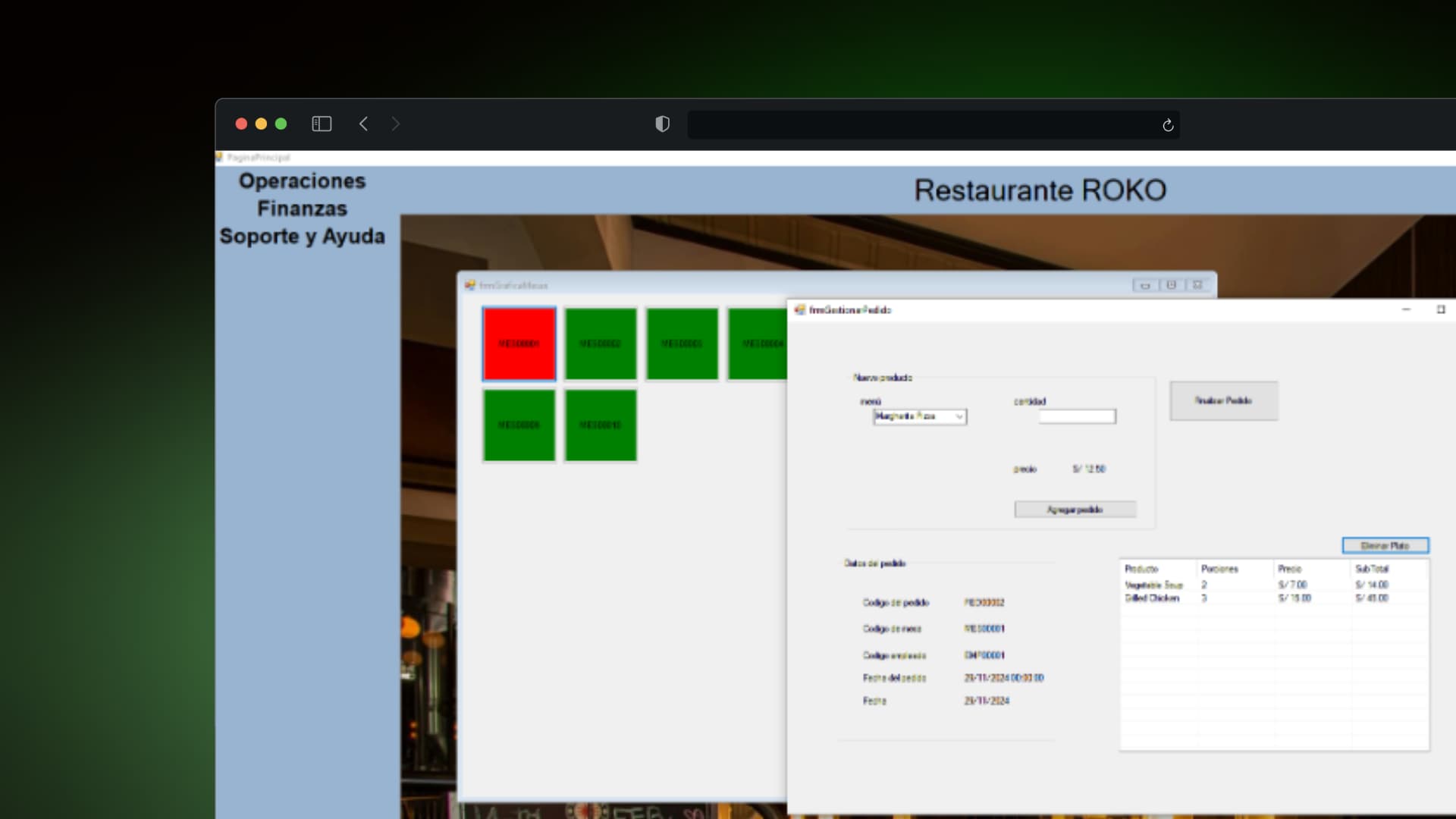The width and height of the screenshot is (1456, 819).
Task: Open the Operaciones menu
Action: tap(302, 181)
